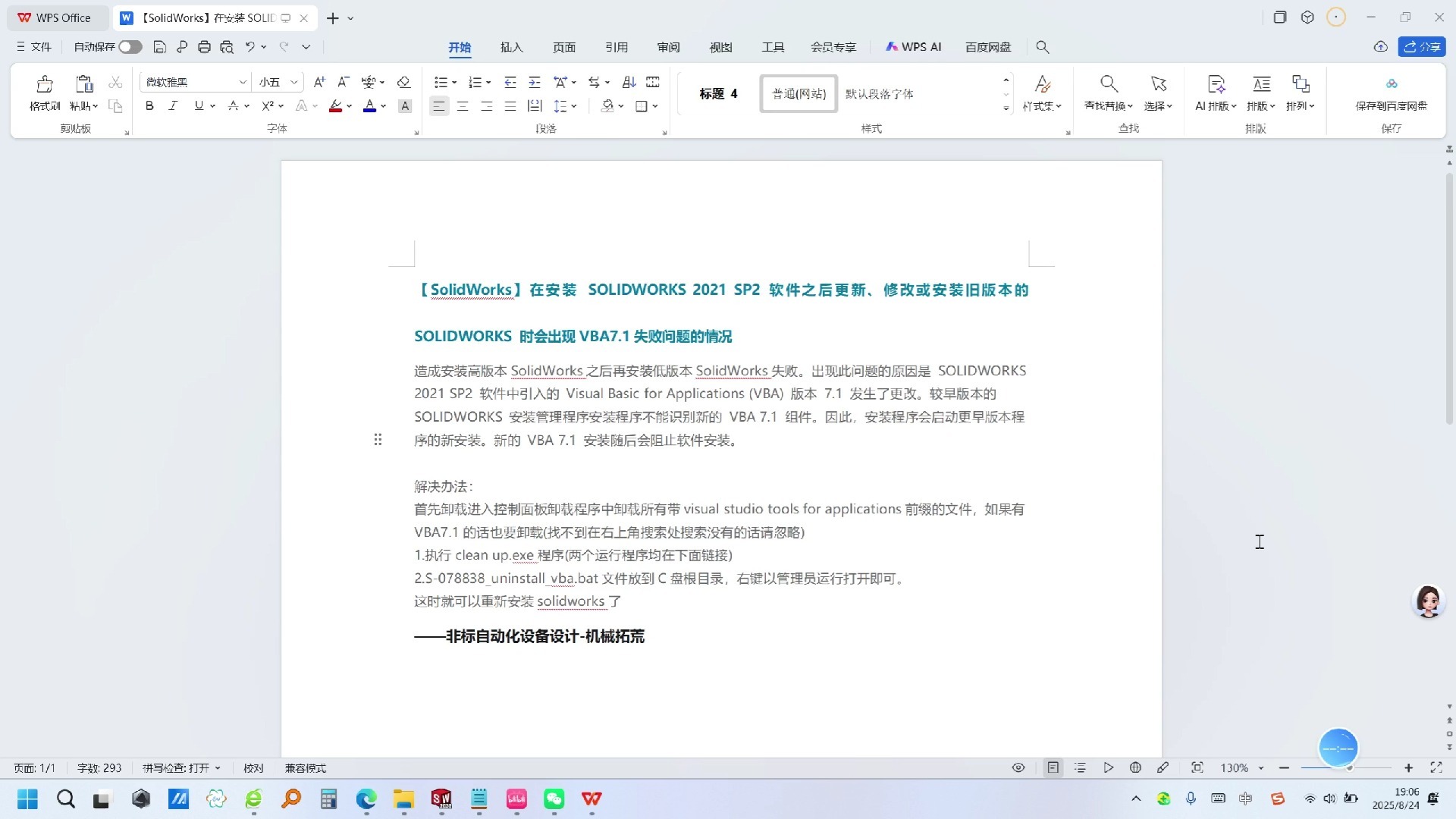
Task: Expand the styles gallery more arrow
Action: [x=1006, y=108]
